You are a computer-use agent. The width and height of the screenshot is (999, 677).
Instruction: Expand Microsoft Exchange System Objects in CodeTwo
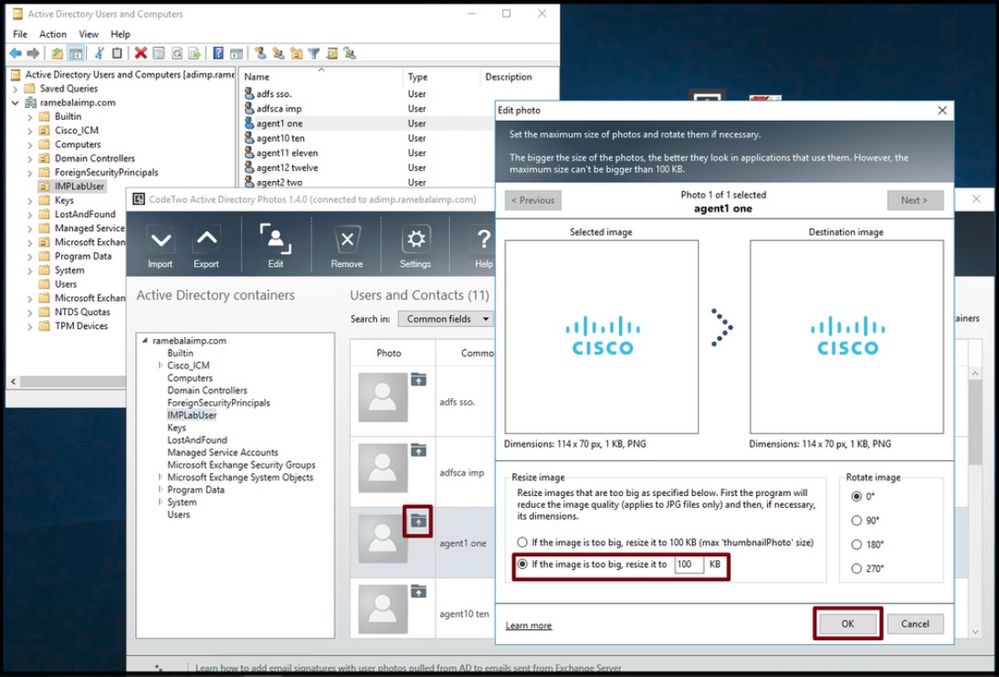160,477
